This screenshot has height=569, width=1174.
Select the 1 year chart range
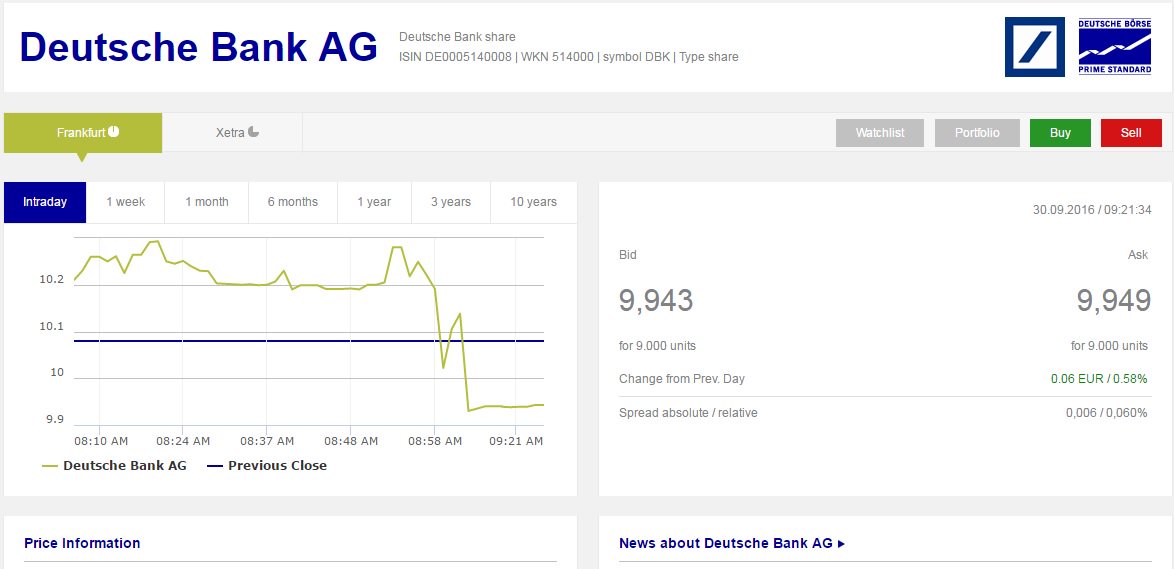pos(374,202)
